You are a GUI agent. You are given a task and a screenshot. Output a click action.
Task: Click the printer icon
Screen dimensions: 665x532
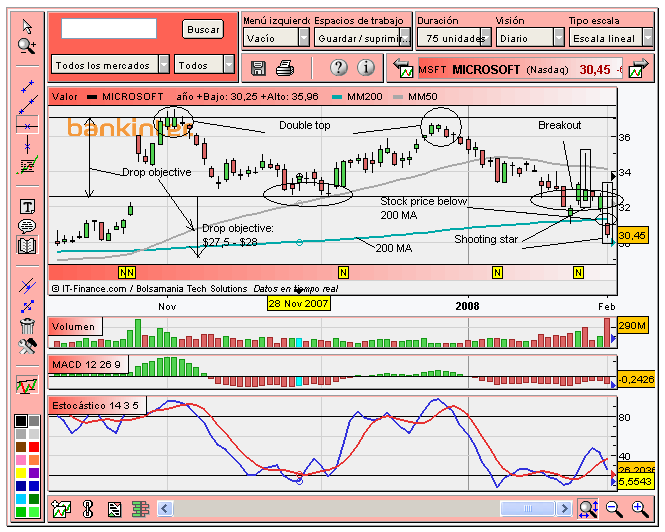pyautogui.click(x=285, y=68)
